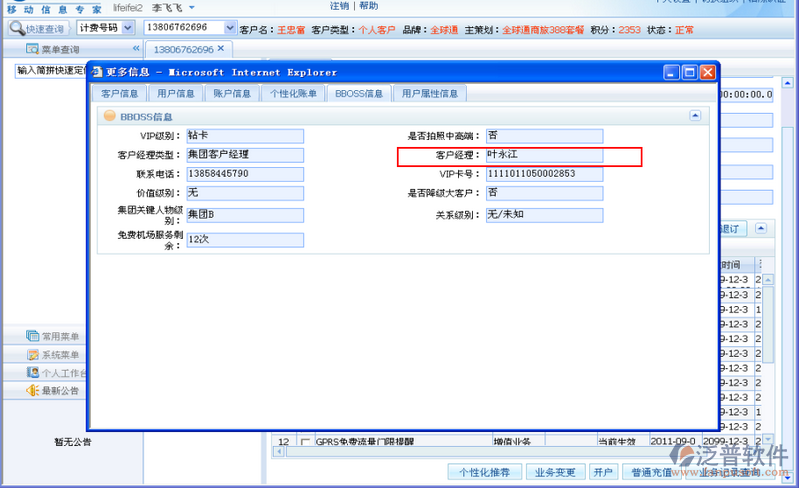Collapse the BBOSS信息 section
This screenshot has width=799, height=488.
tap(695, 116)
